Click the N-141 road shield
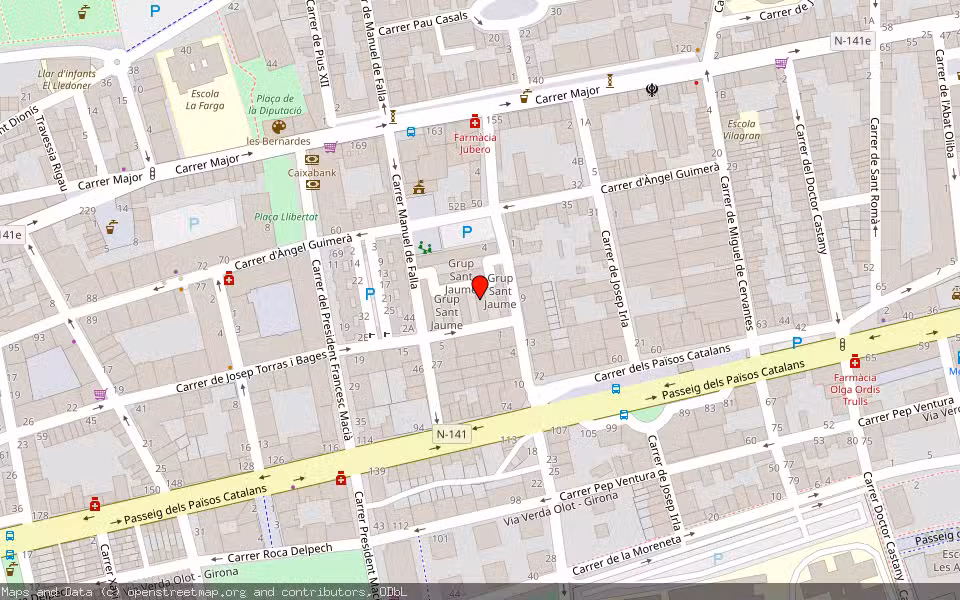 click(x=451, y=434)
